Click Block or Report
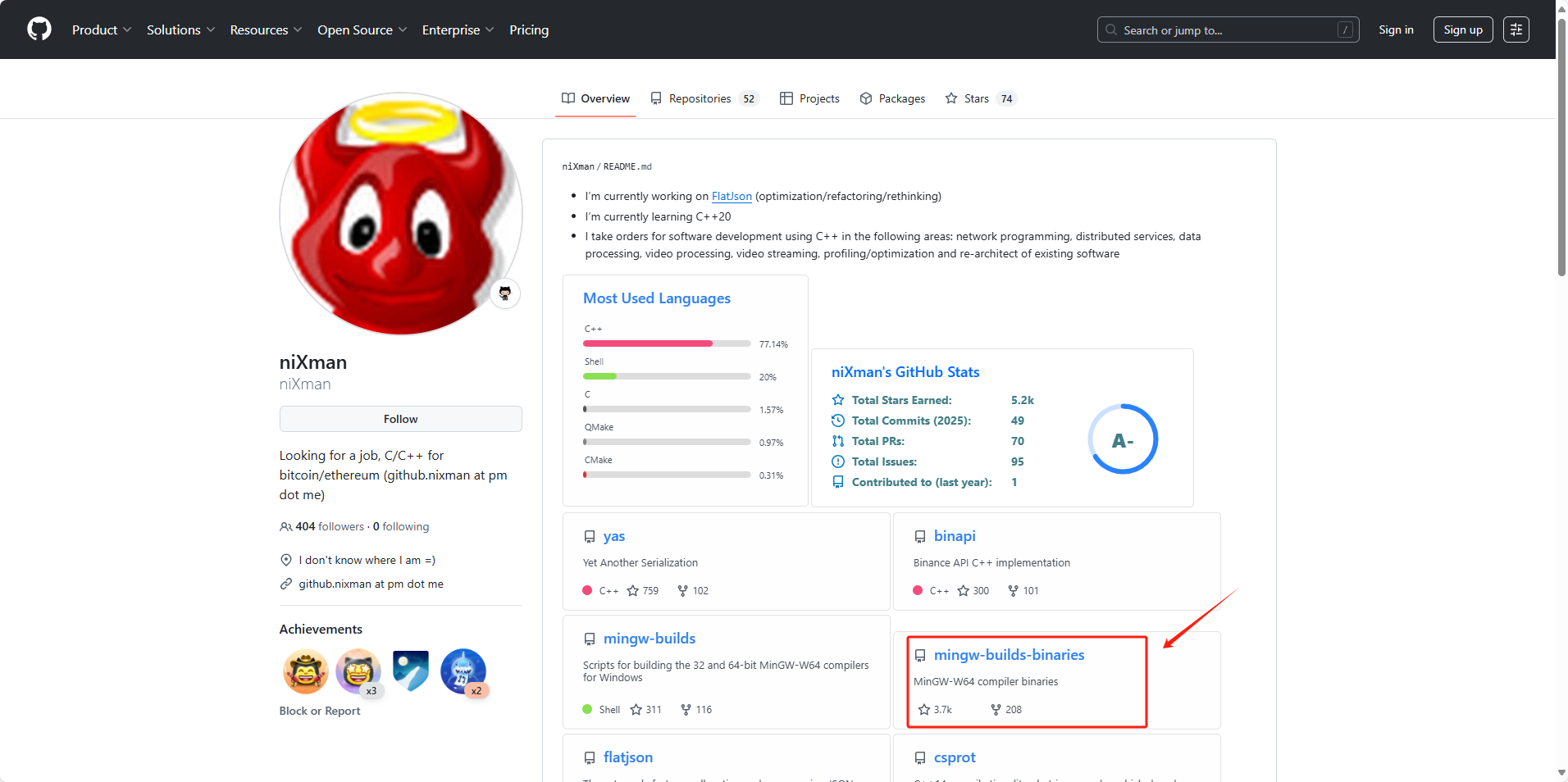Screen dimensions: 1568x782 [320, 711]
